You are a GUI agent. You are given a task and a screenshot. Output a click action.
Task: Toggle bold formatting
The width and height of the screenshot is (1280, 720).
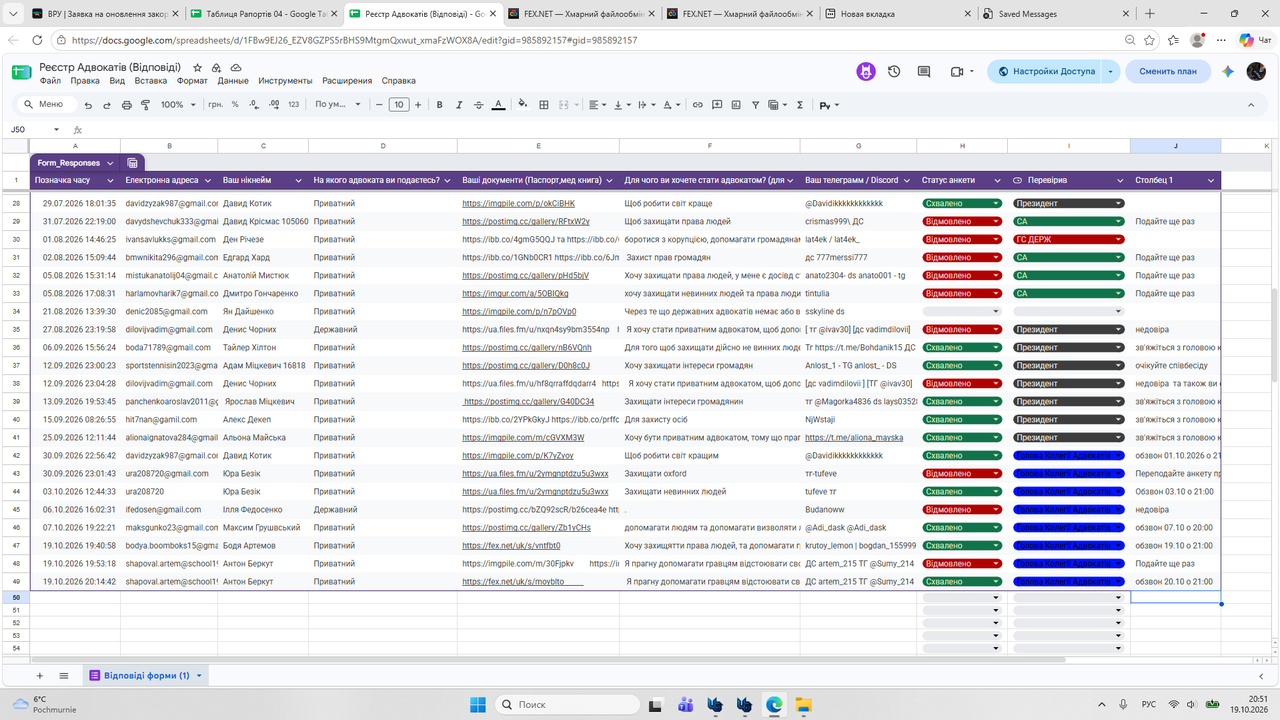pyautogui.click(x=440, y=105)
